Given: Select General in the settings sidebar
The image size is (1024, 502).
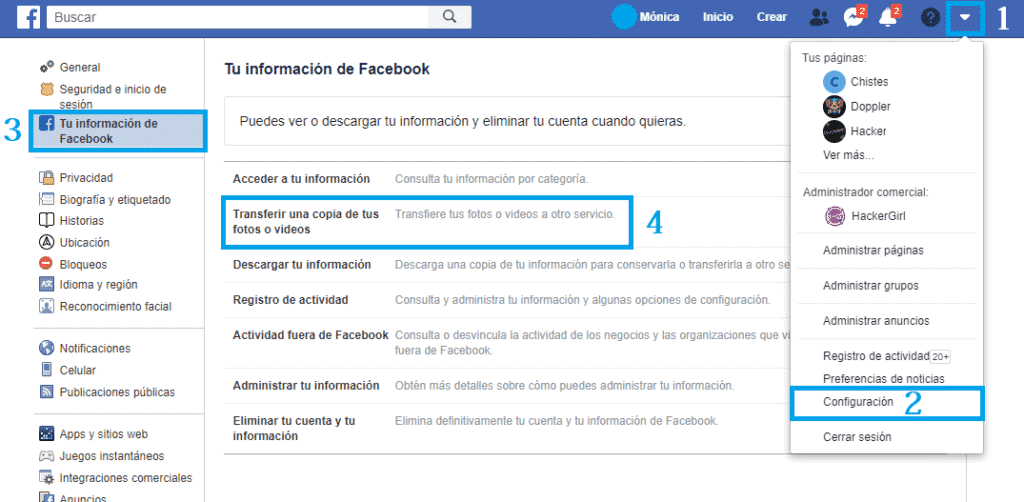Looking at the screenshot, I should click(x=80, y=67).
